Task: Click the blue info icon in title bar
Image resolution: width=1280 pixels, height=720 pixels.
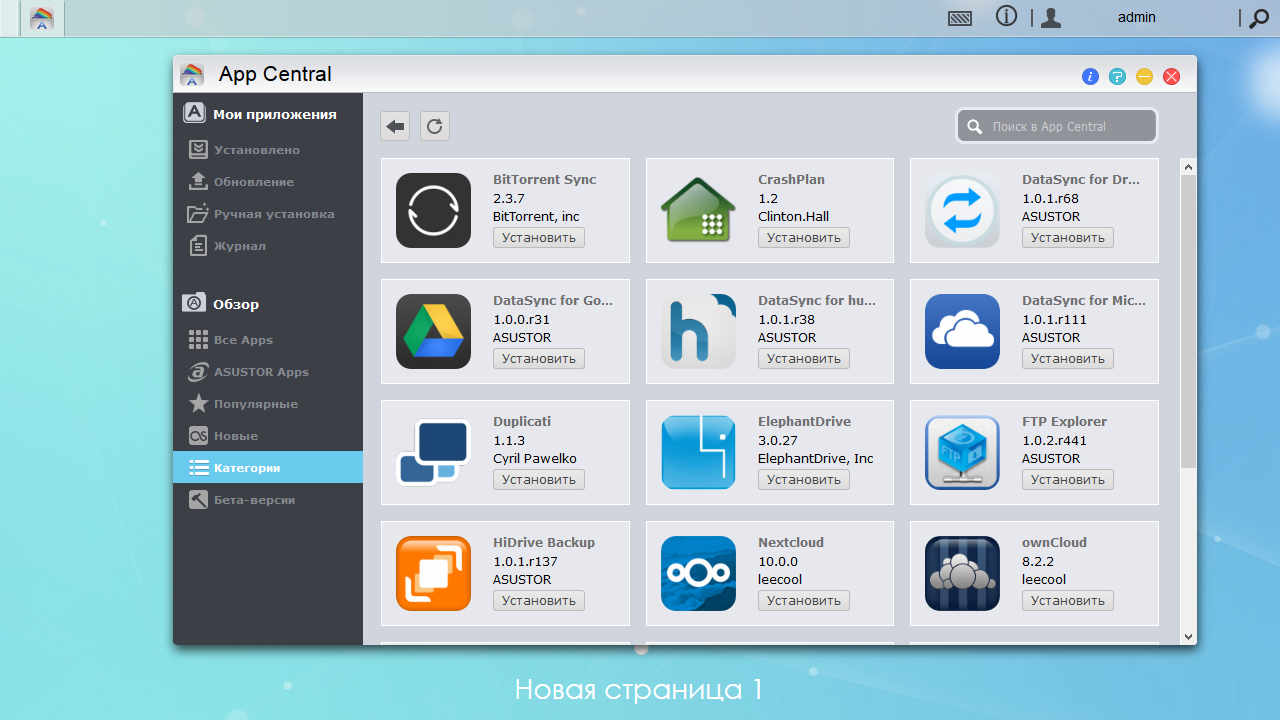Action: pos(1090,77)
